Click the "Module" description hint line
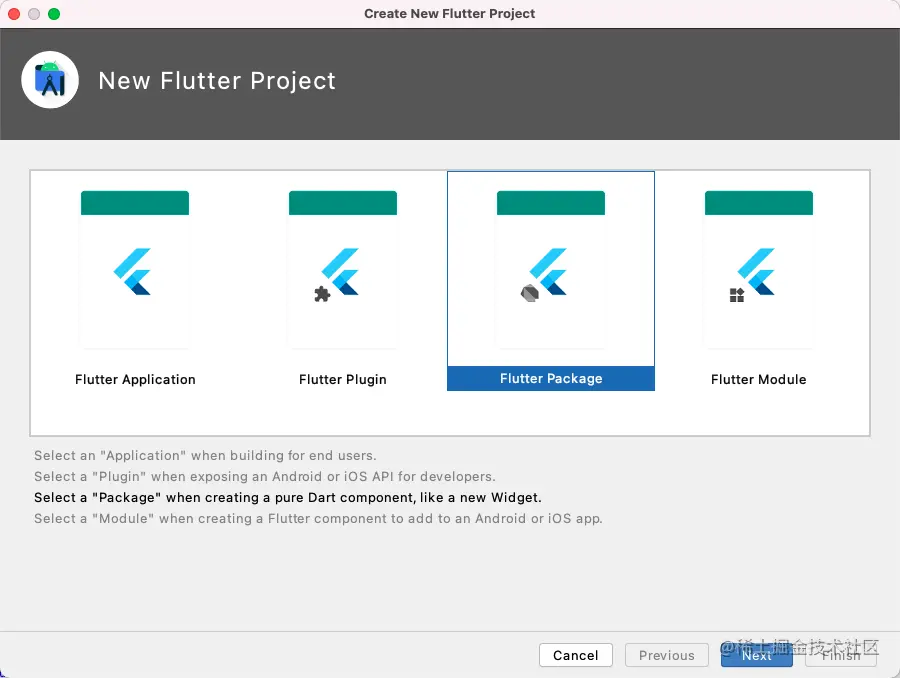900x678 pixels. 318,518
